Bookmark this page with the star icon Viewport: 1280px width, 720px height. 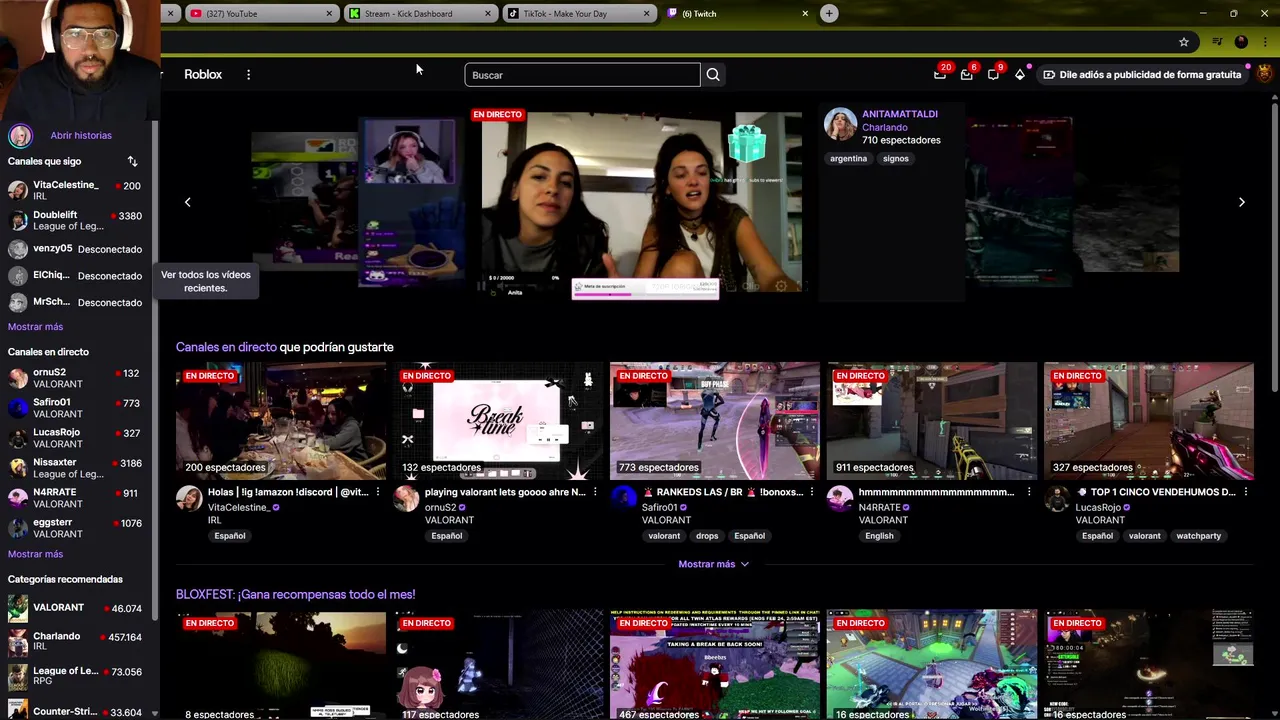pyautogui.click(x=1184, y=42)
